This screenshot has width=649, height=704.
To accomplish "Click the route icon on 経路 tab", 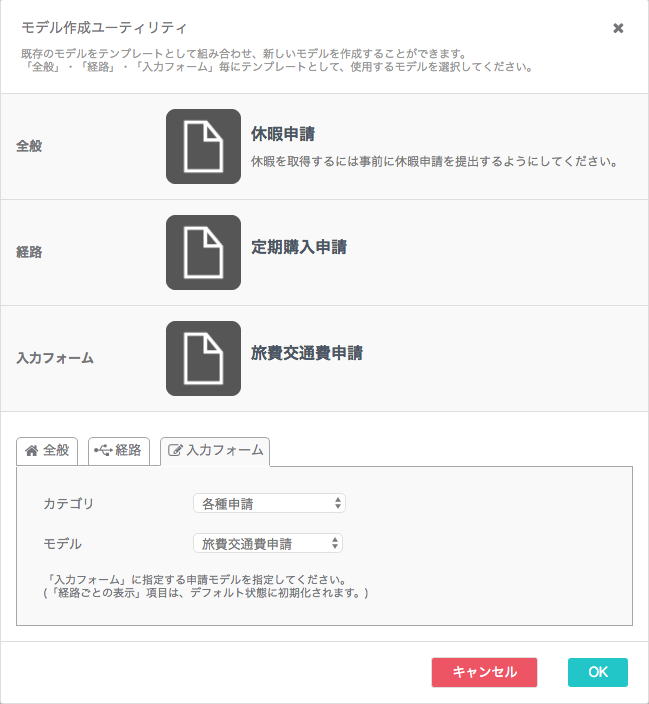I will tap(103, 450).
